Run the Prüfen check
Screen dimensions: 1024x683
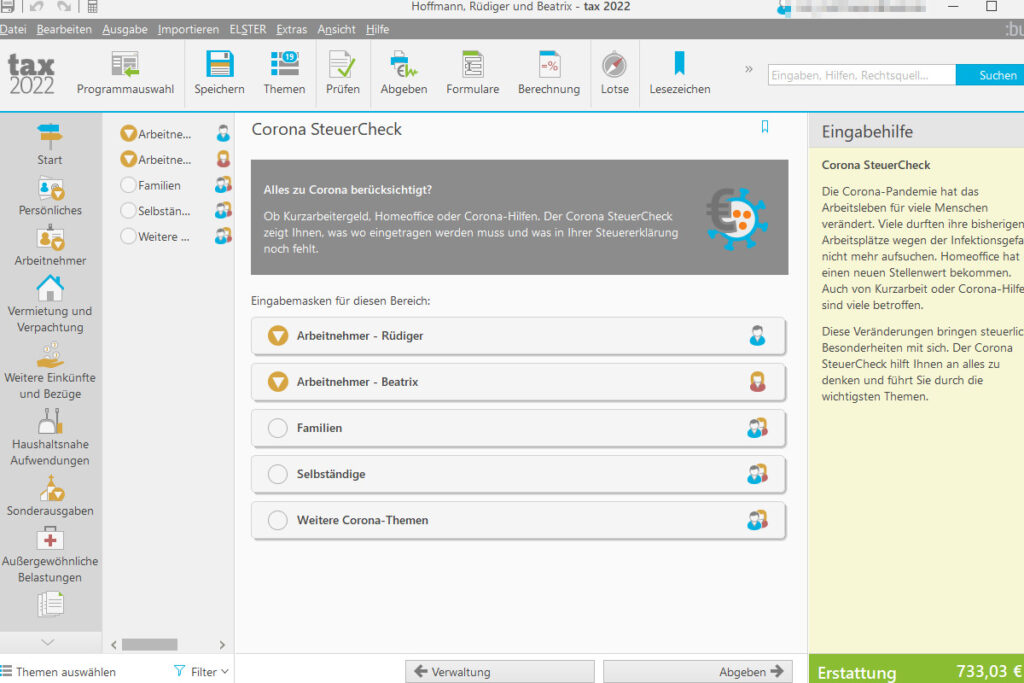point(343,73)
